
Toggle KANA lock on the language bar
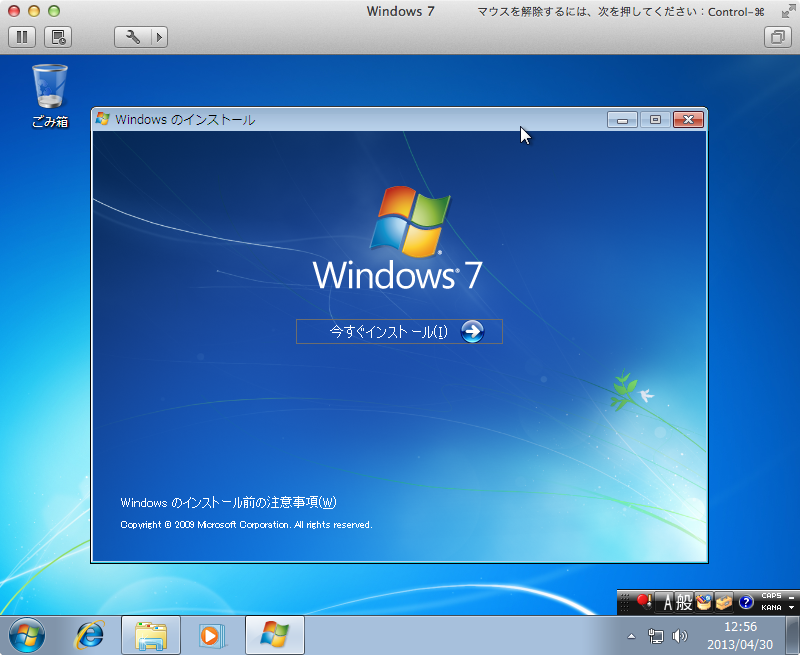point(771,608)
